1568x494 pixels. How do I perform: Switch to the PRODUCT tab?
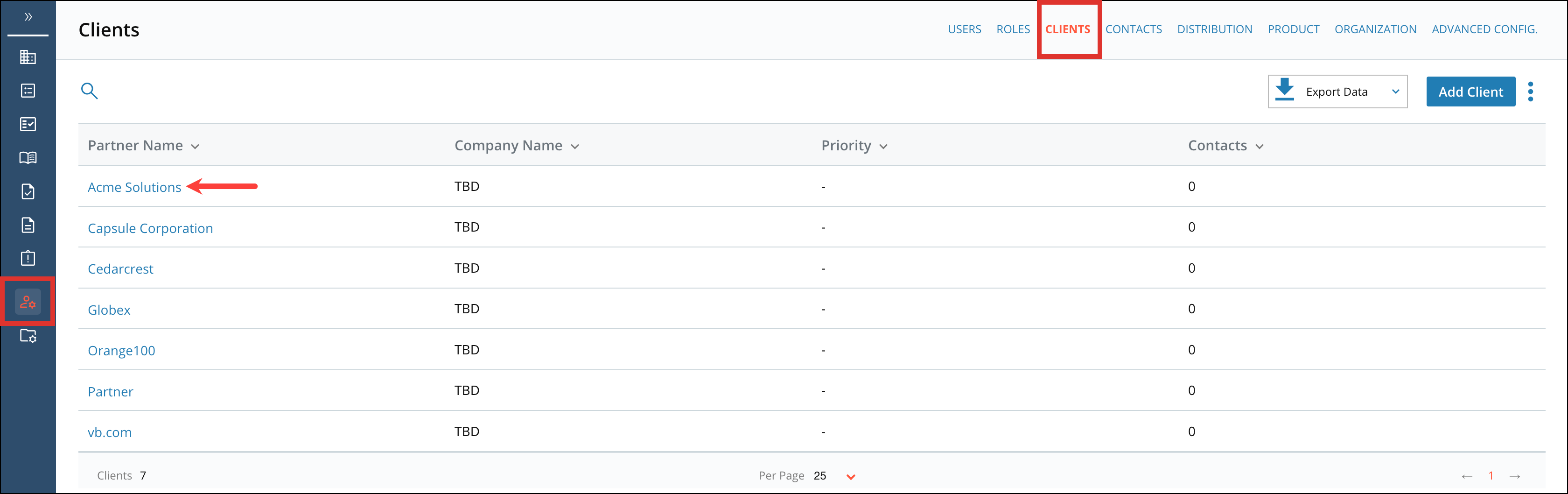(1294, 29)
